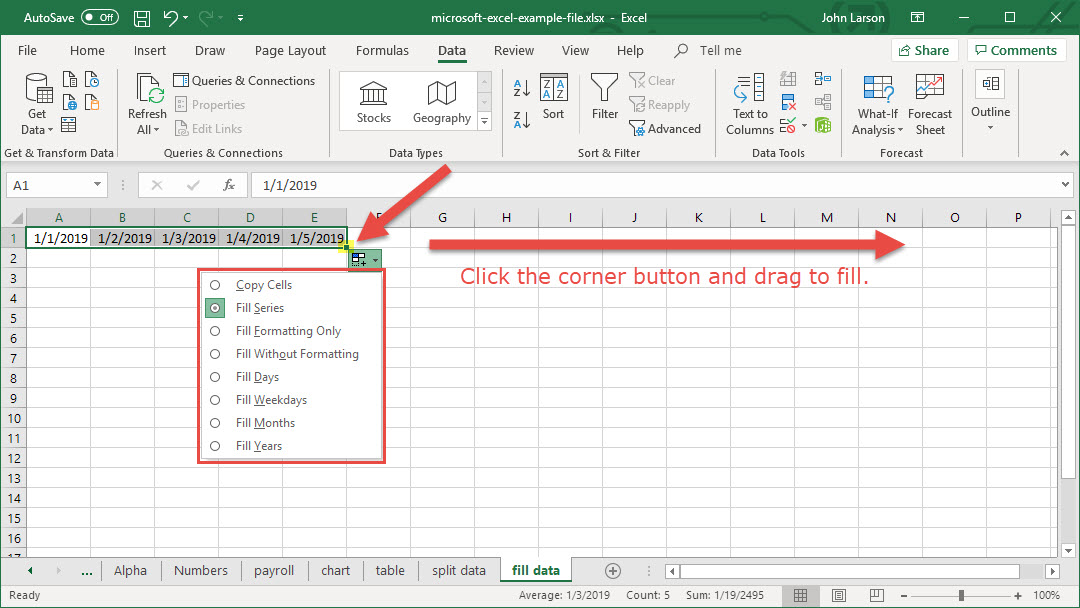This screenshot has width=1080, height=608.
Task: Choose Fill Weekdays radio option
Action: tap(215, 400)
